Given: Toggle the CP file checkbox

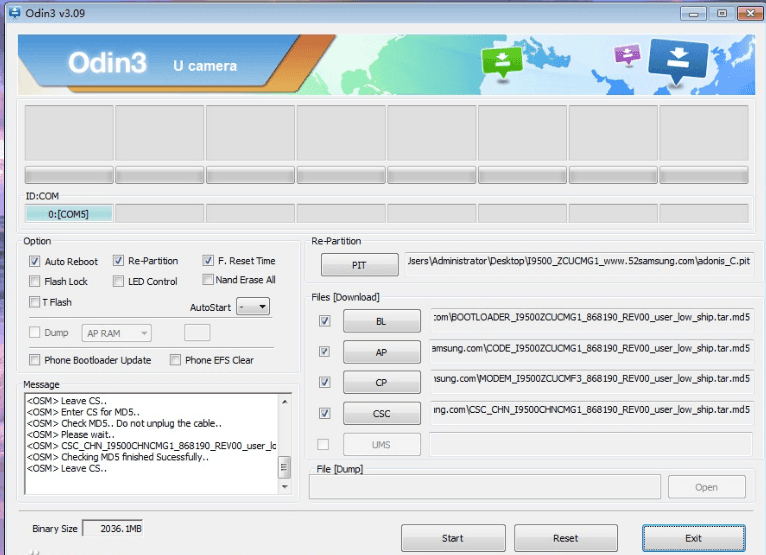Looking at the screenshot, I should 324,382.
